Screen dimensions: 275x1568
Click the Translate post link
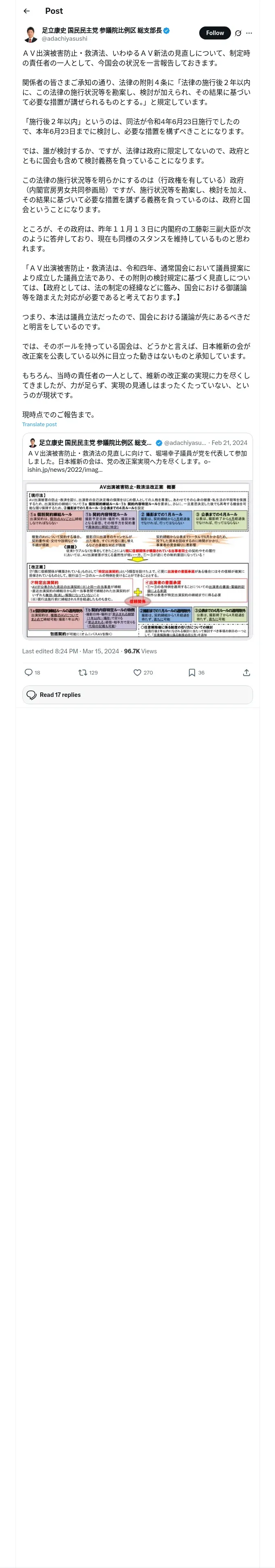point(39,424)
